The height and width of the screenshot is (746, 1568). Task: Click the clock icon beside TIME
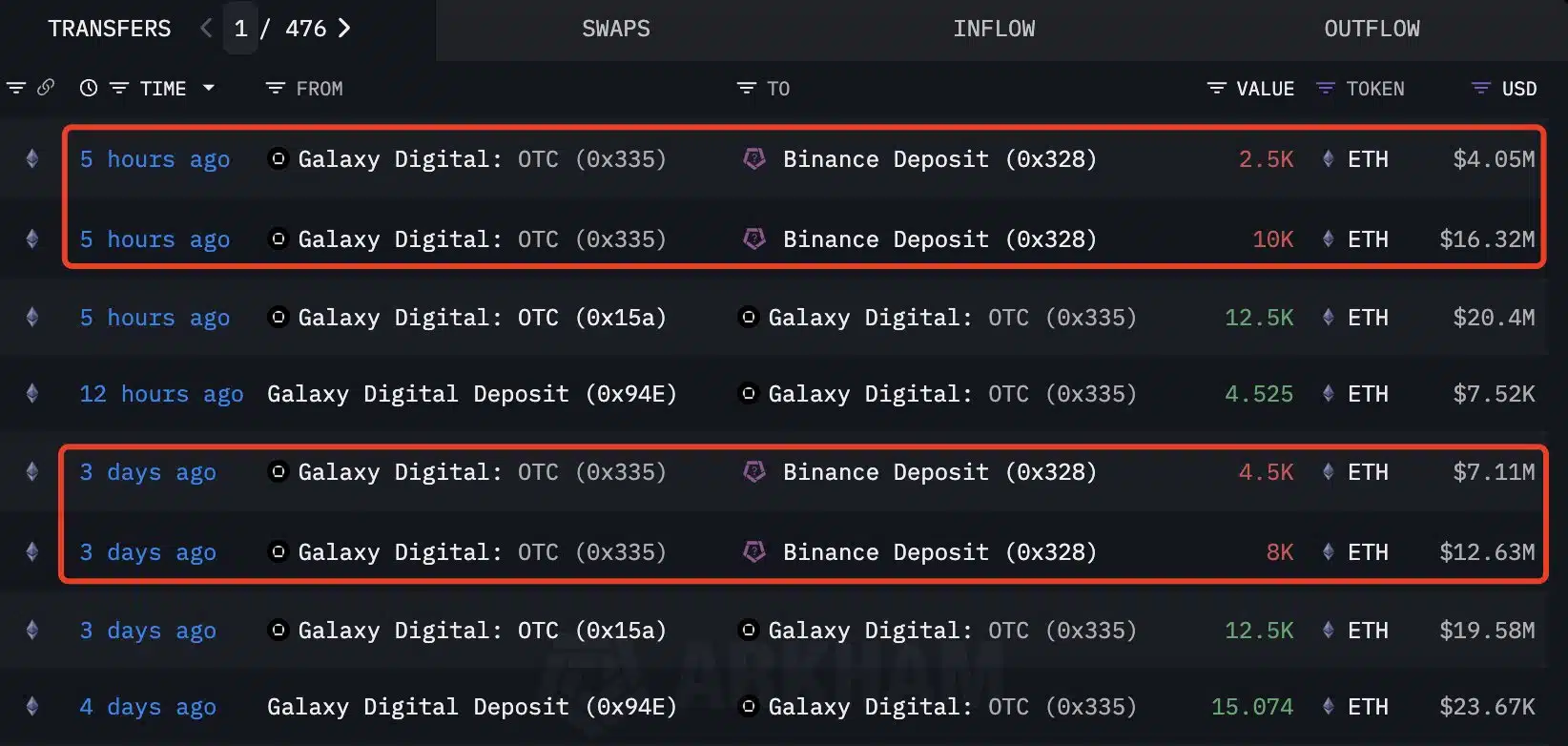coord(89,88)
